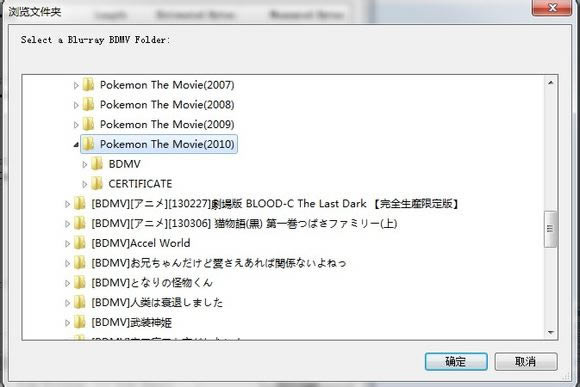This screenshot has height=387, width=580.
Task: Expand [BDMV]となりの怪物くん folder
Action: click(67, 283)
